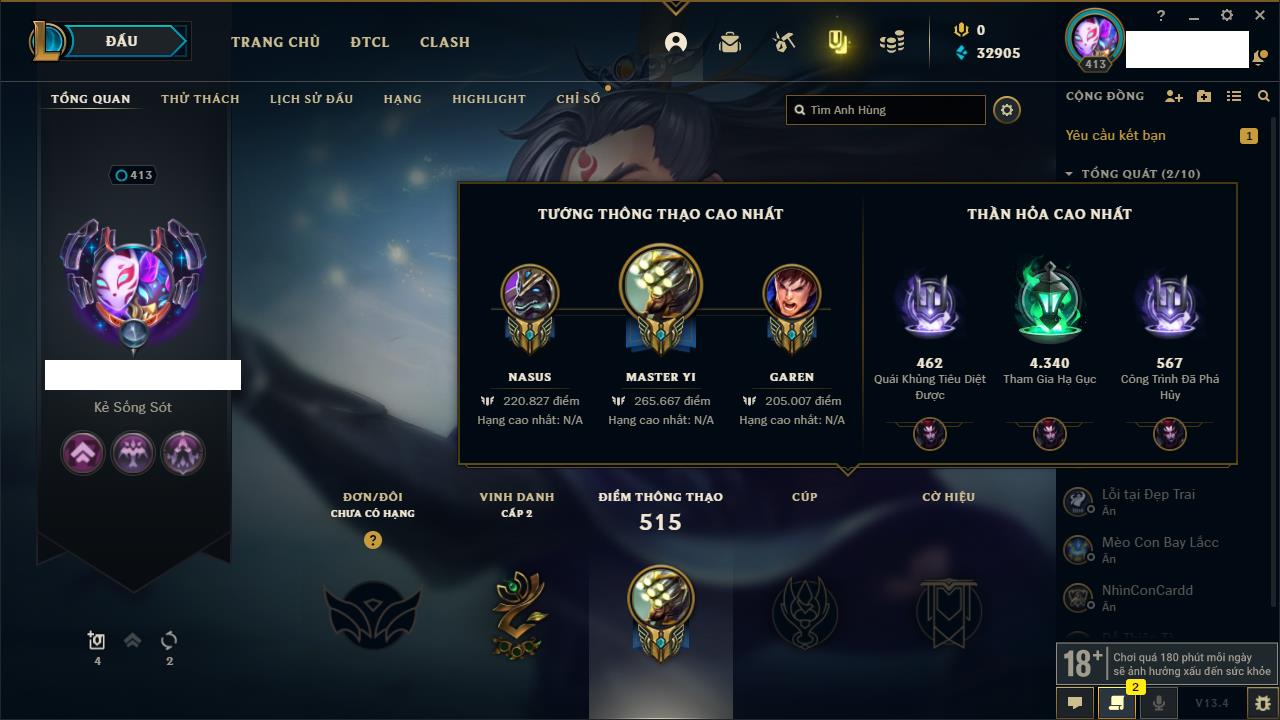
Task: Open the Collection backpack icon
Action: (730, 42)
